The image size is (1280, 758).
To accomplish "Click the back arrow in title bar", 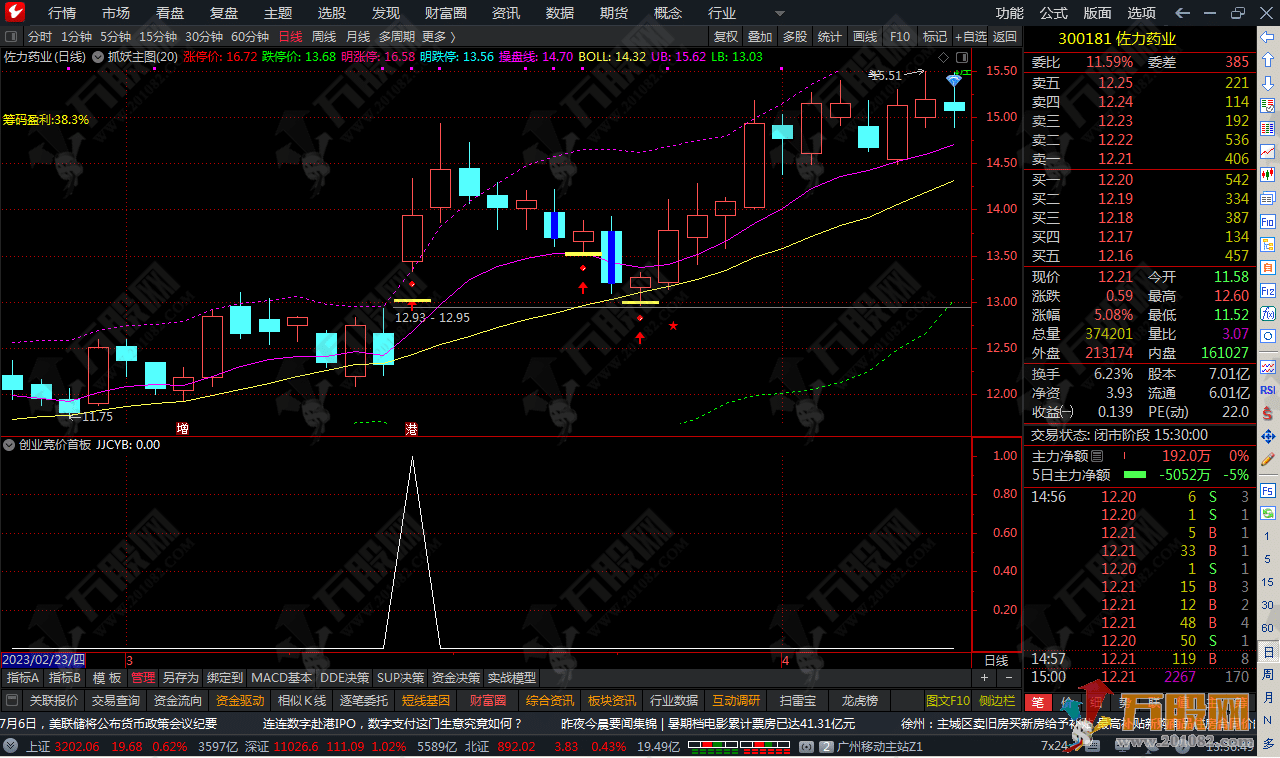I will click(1183, 13).
